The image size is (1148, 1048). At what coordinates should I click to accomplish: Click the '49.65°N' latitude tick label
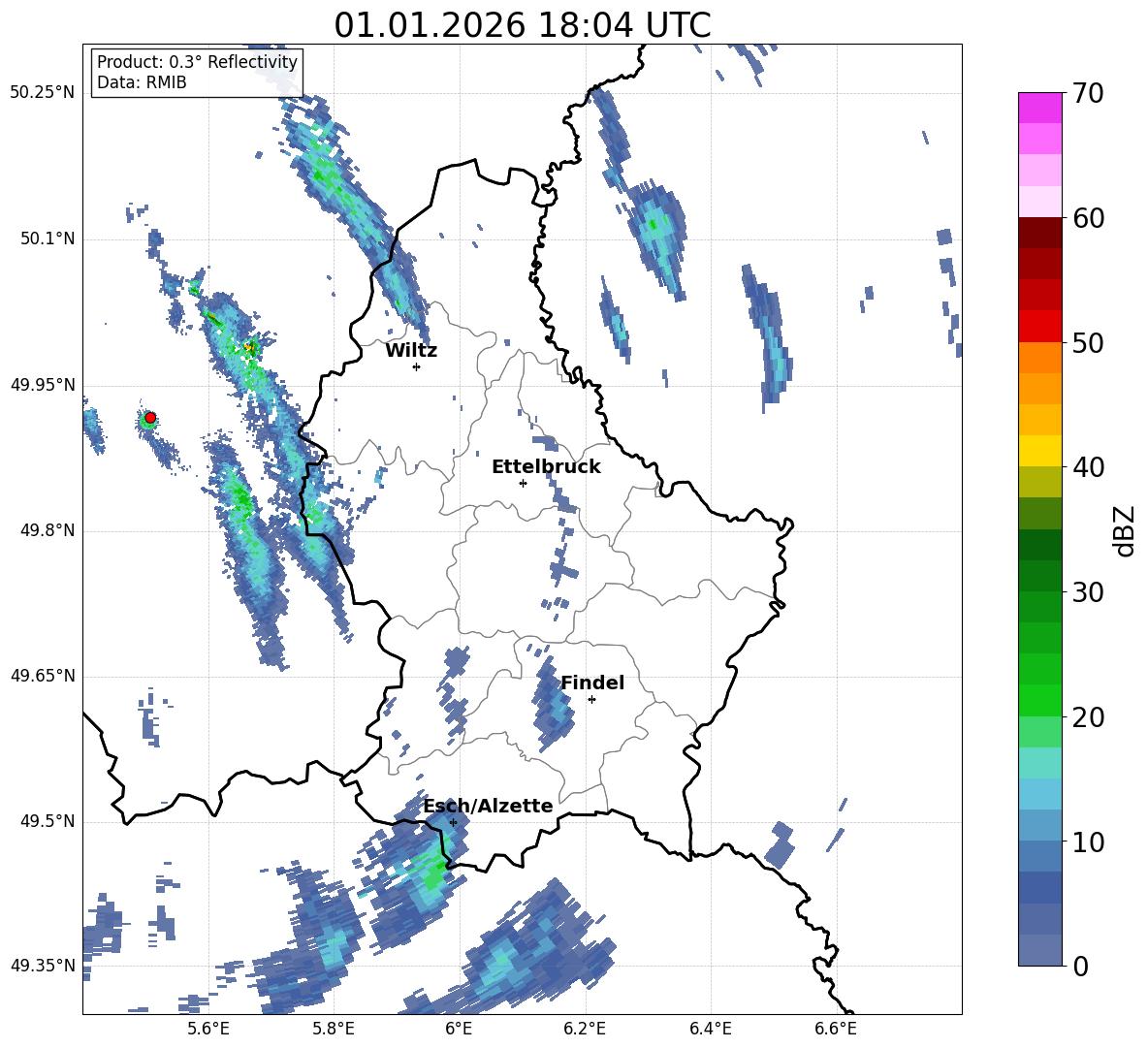(43, 676)
